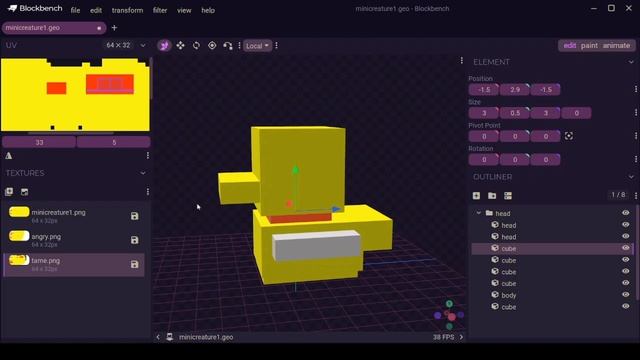
Task: Select the Vertex Snap tool
Action: (228, 46)
